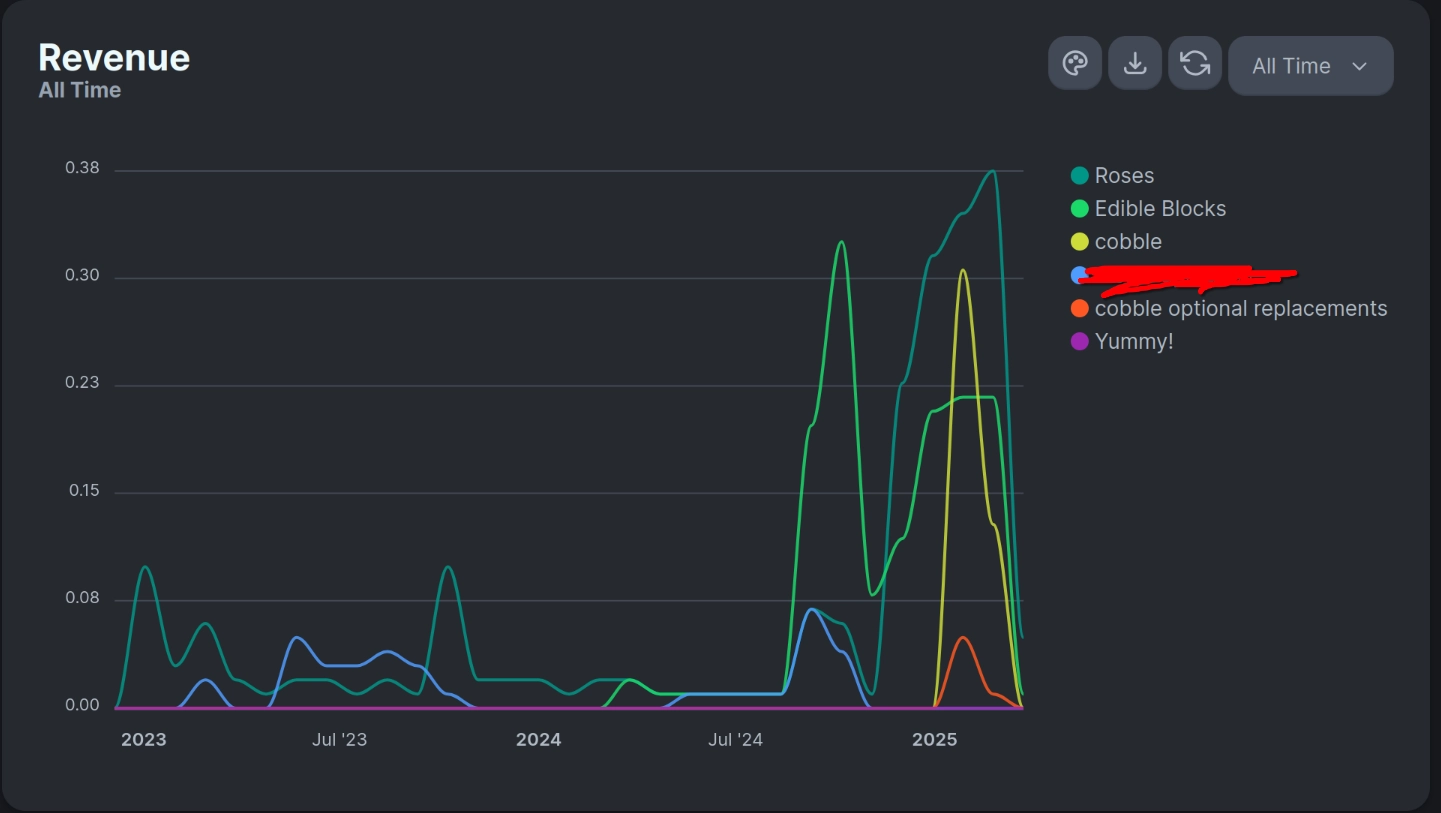Click the blue redacted series dot
The image size is (1441, 813).
(1078, 275)
